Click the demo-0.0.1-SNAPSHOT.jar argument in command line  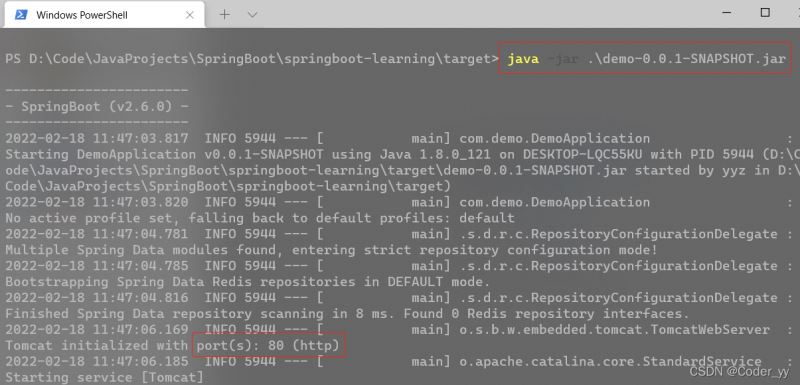[x=686, y=59]
